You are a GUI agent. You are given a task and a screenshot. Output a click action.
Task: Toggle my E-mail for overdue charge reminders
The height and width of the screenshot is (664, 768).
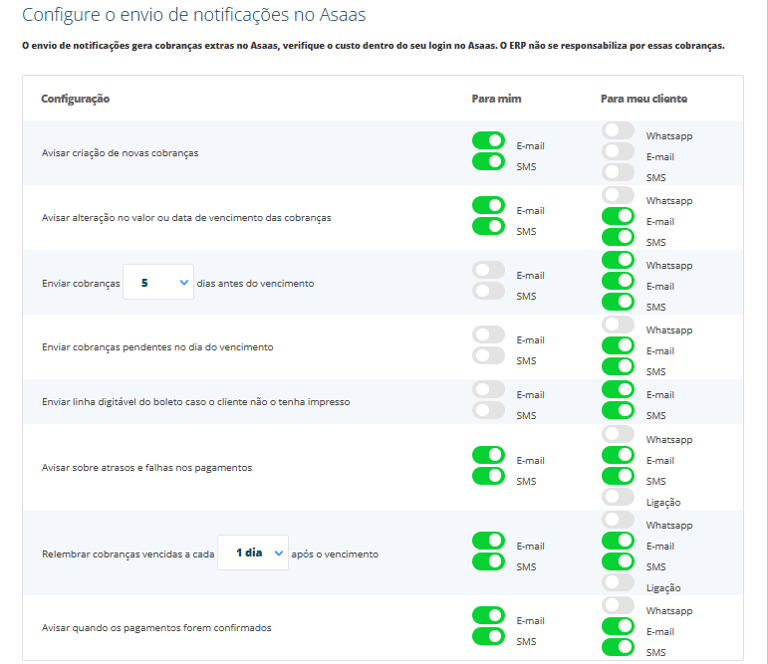coord(488,541)
